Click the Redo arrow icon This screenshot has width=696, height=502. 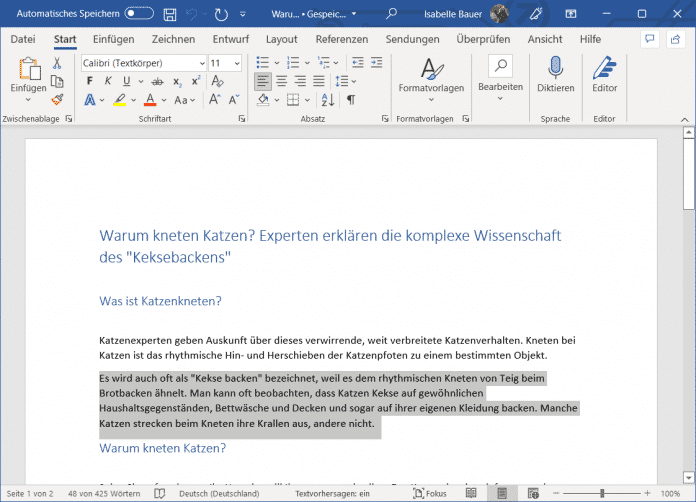coord(221,14)
